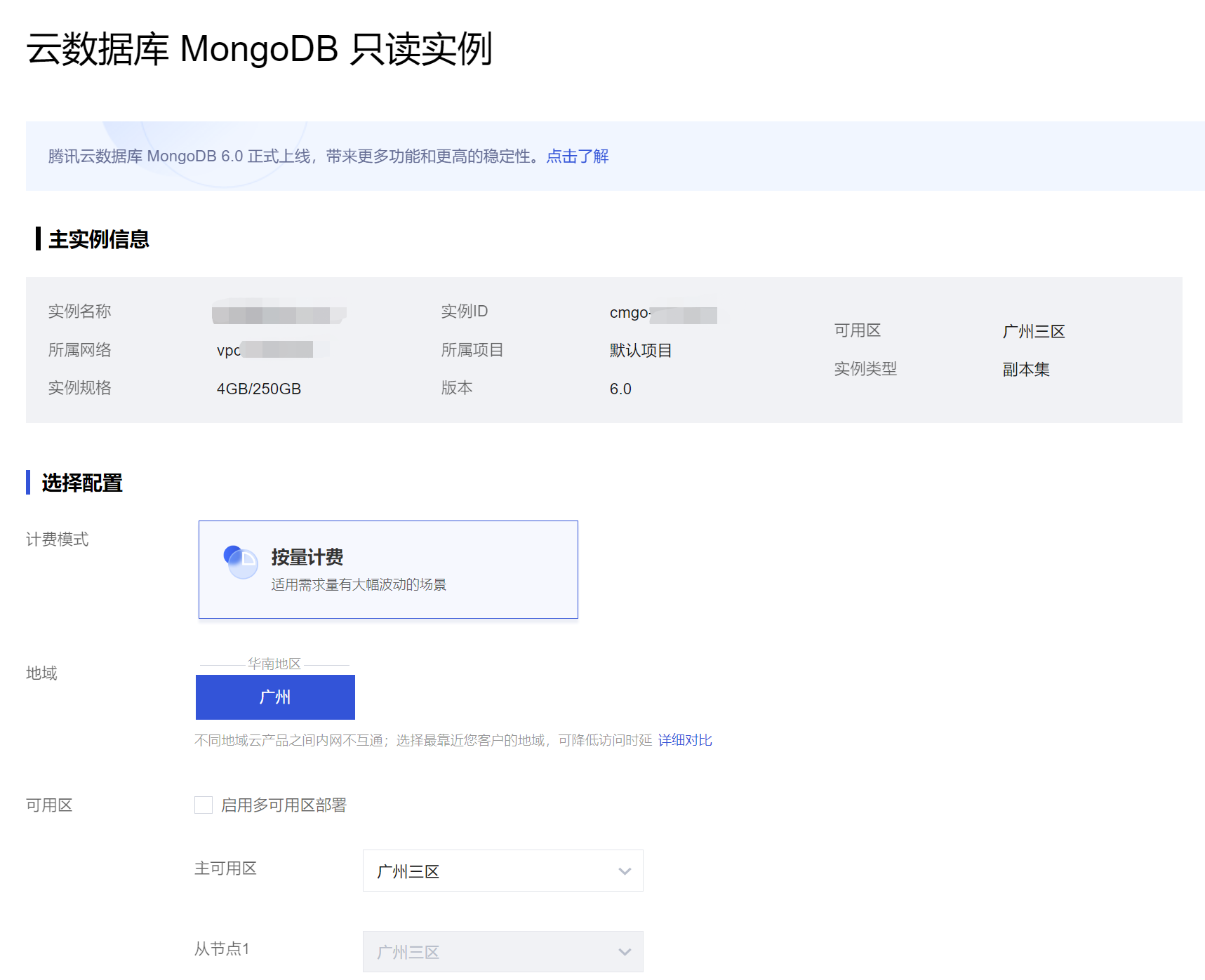Click the version value 6.0
This screenshot has height=980, width=1205.
[x=620, y=389]
